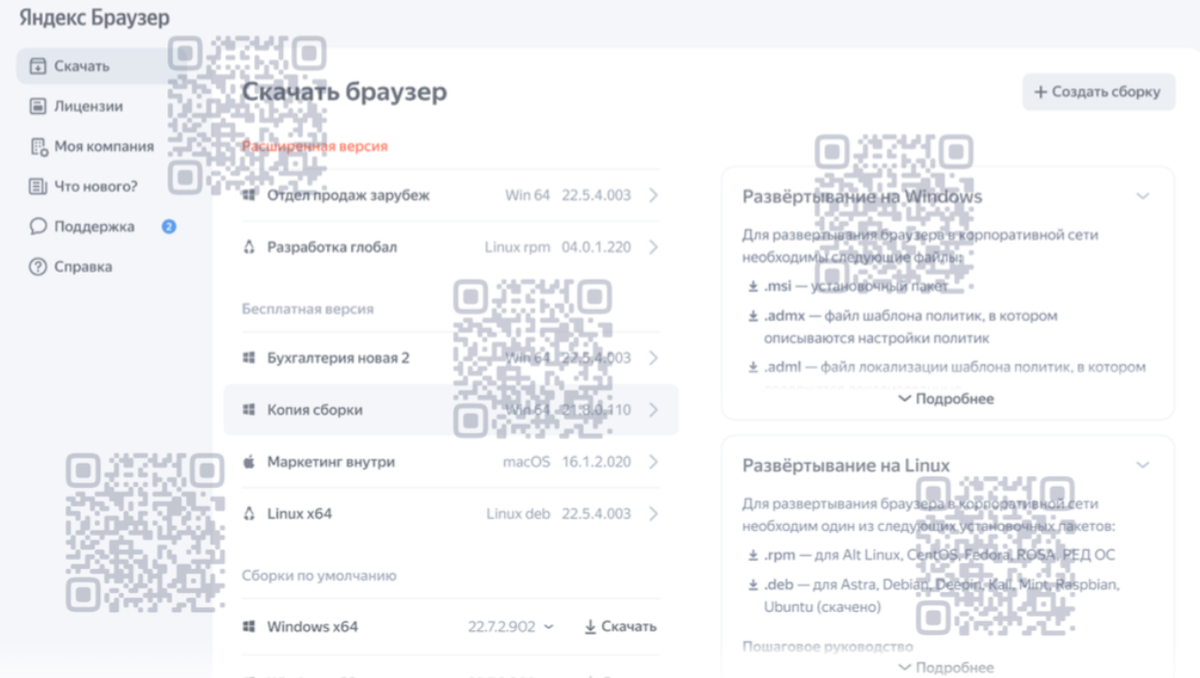Click download icon next to .msi

[753, 287]
